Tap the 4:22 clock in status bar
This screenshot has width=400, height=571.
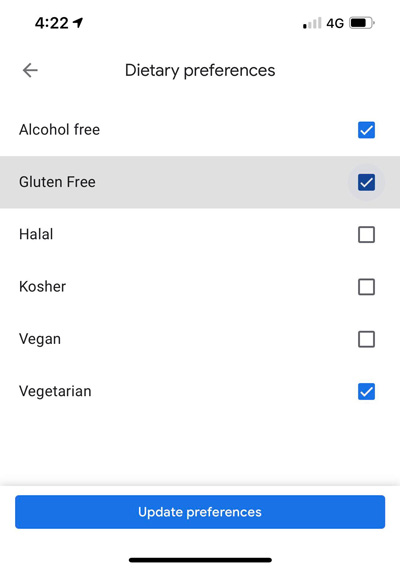52,23
